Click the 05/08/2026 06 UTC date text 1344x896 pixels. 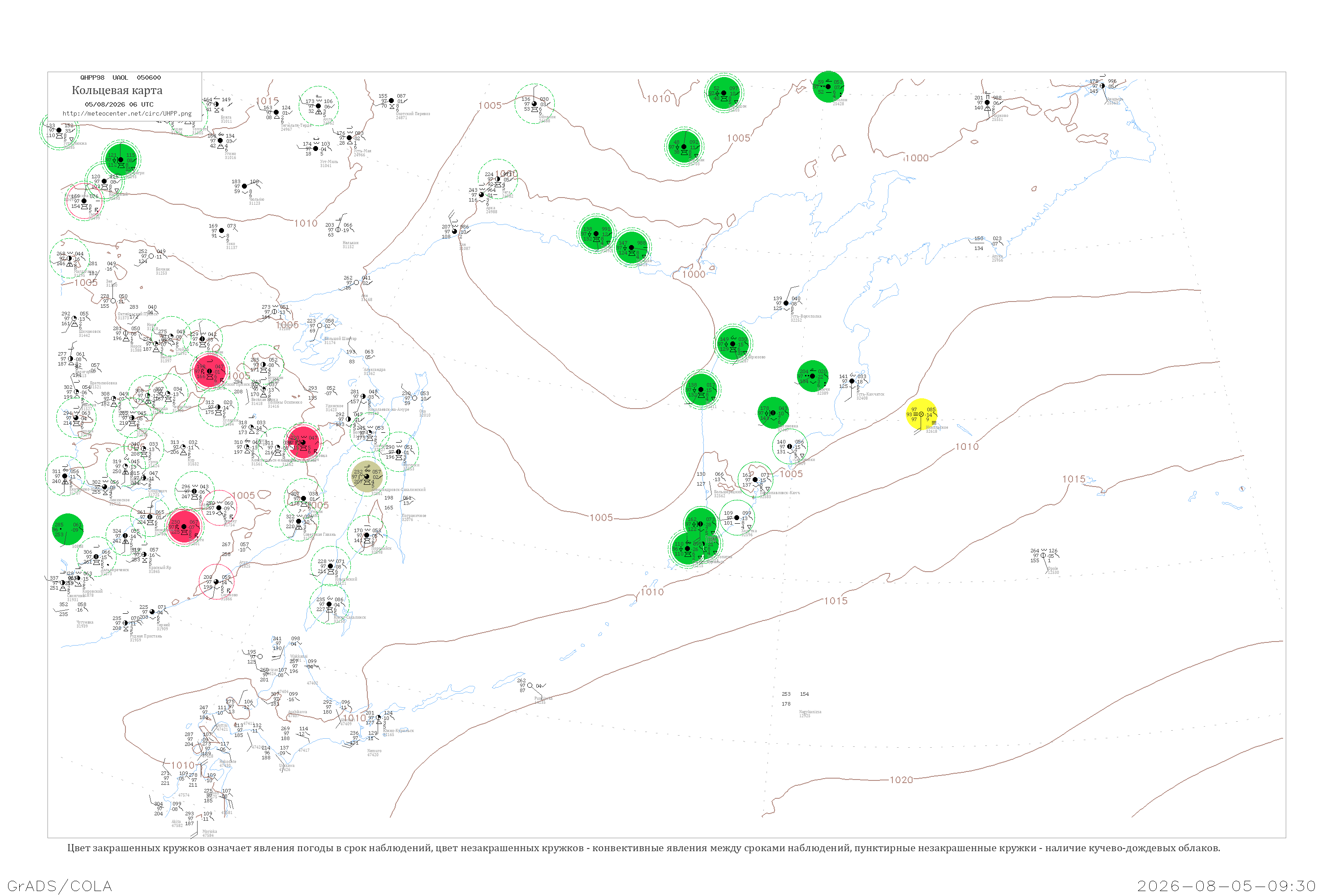119,104
